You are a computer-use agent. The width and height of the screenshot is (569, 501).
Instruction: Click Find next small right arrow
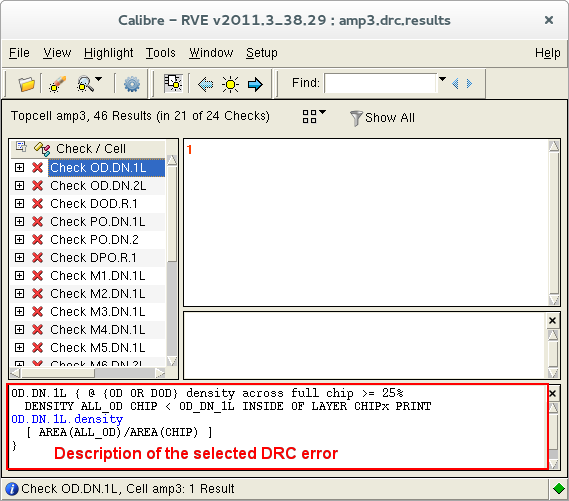[x=469, y=84]
